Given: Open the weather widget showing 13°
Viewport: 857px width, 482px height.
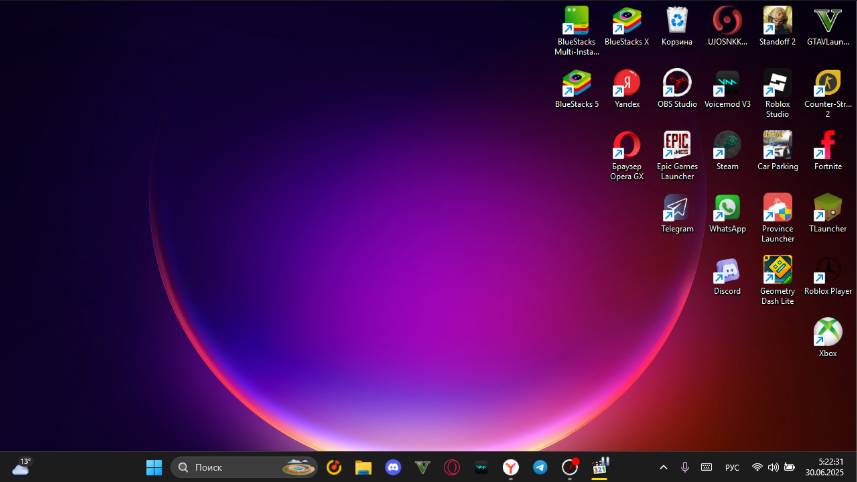Looking at the screenshot, I should point(21,467).
